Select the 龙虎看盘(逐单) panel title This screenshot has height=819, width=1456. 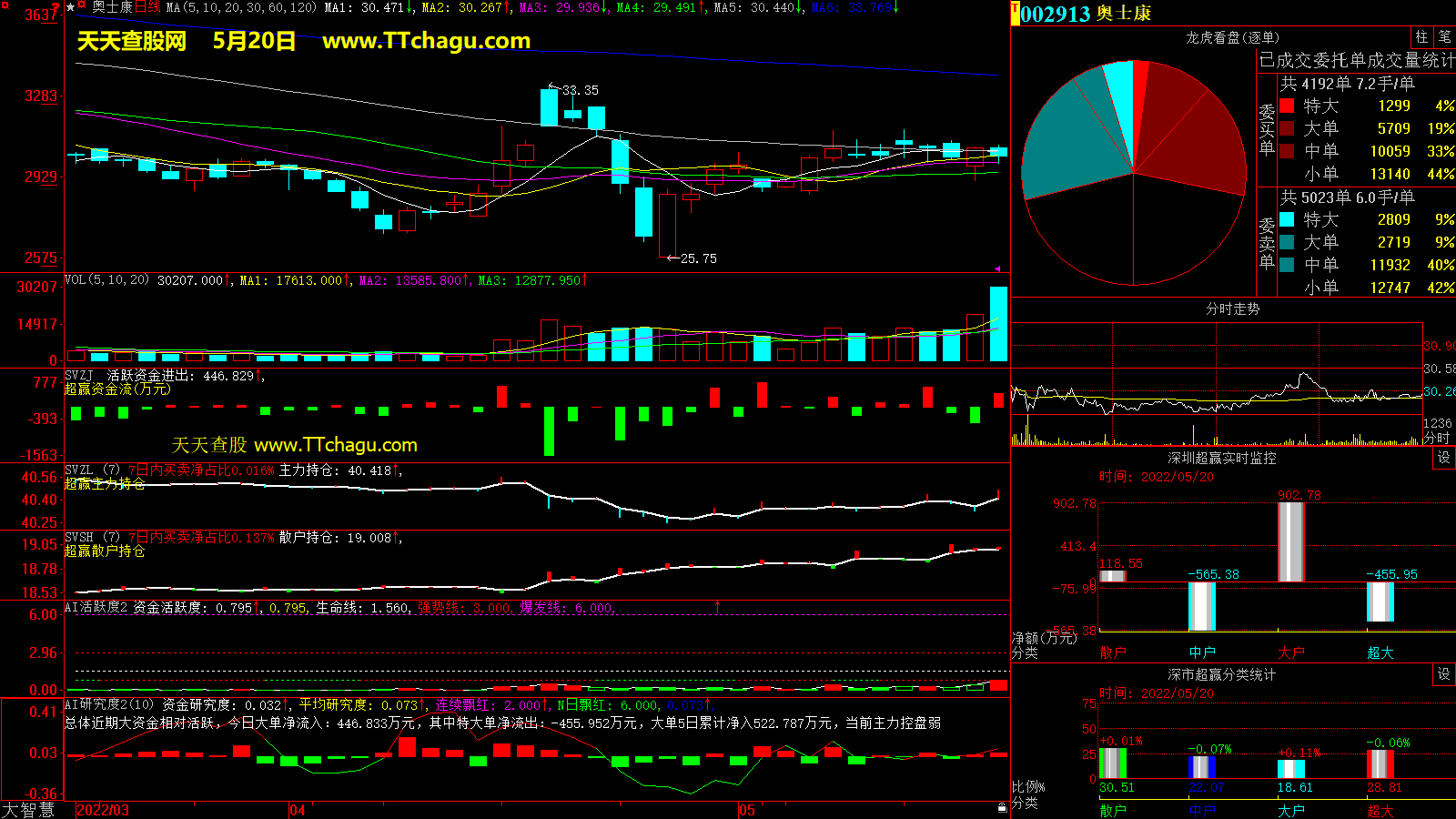point(1232,37)
